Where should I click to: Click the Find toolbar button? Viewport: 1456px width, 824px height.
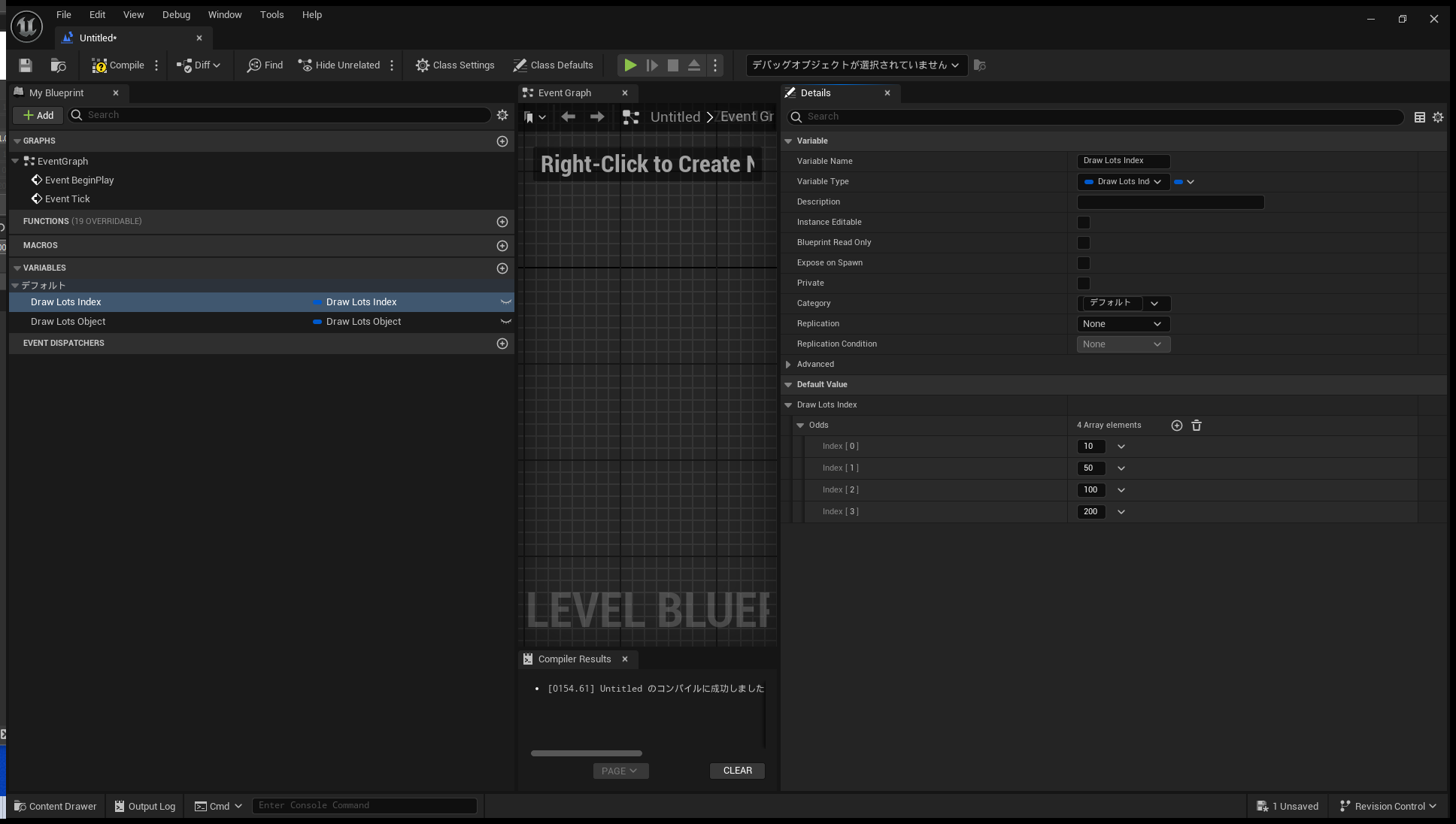[265, 65]
